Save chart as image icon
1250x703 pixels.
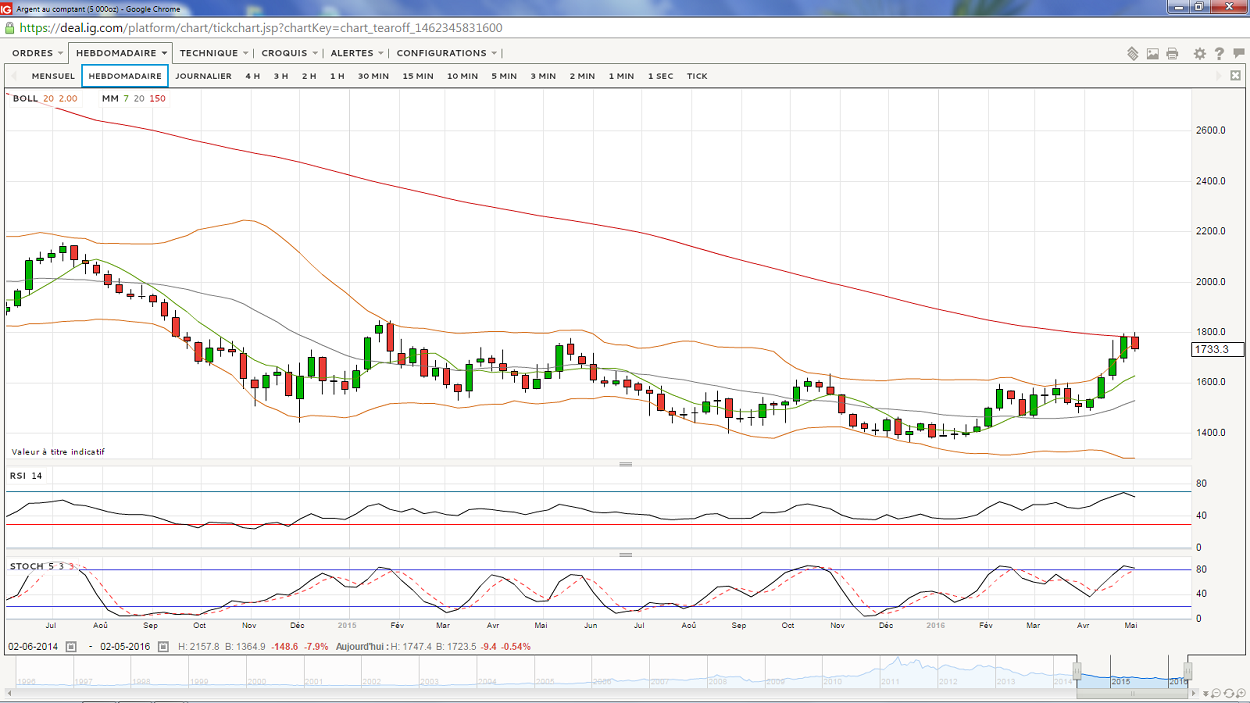1153,53
